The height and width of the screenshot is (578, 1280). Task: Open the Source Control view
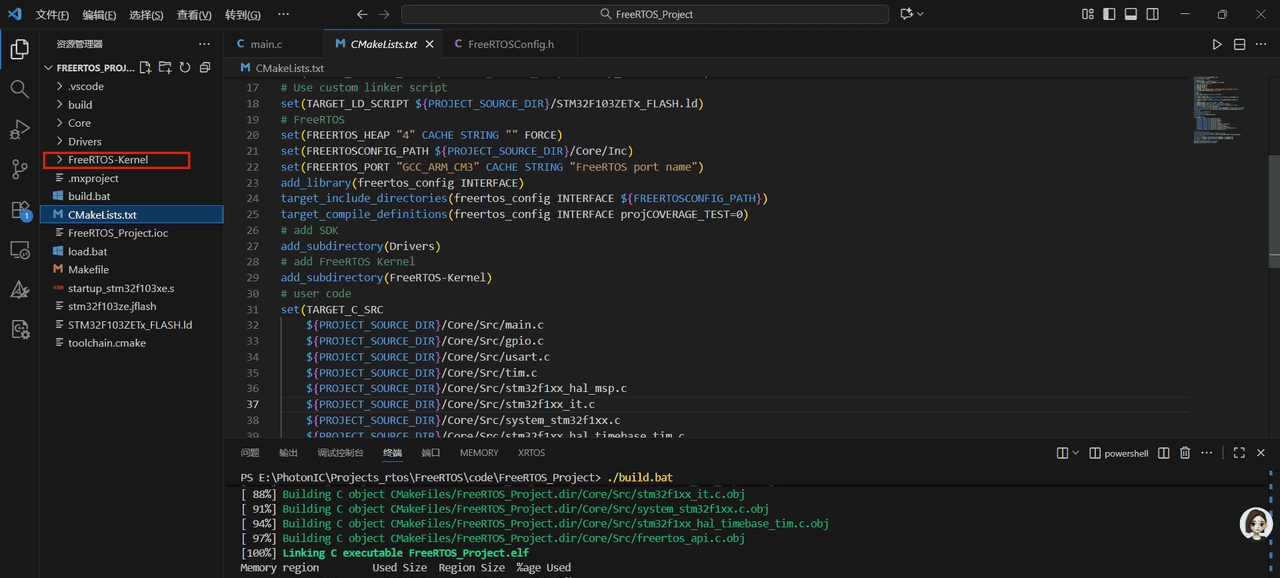(x=19, y=169)
